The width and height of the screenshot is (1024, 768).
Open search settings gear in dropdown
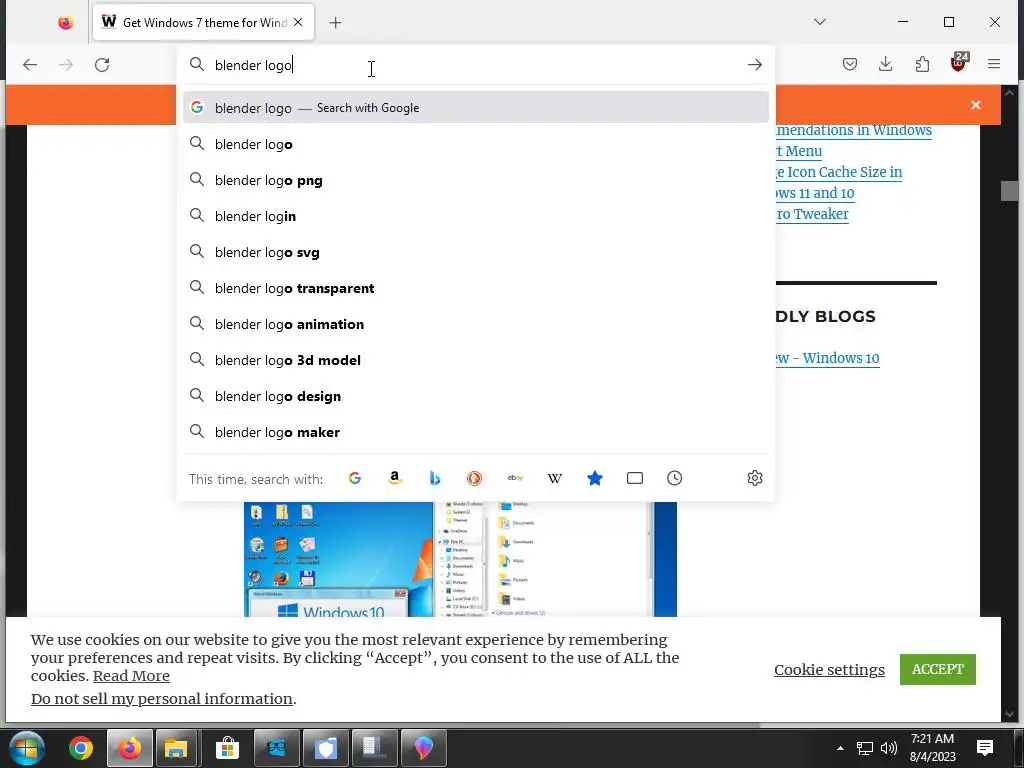pyautogui.click(x=754, y=478)
